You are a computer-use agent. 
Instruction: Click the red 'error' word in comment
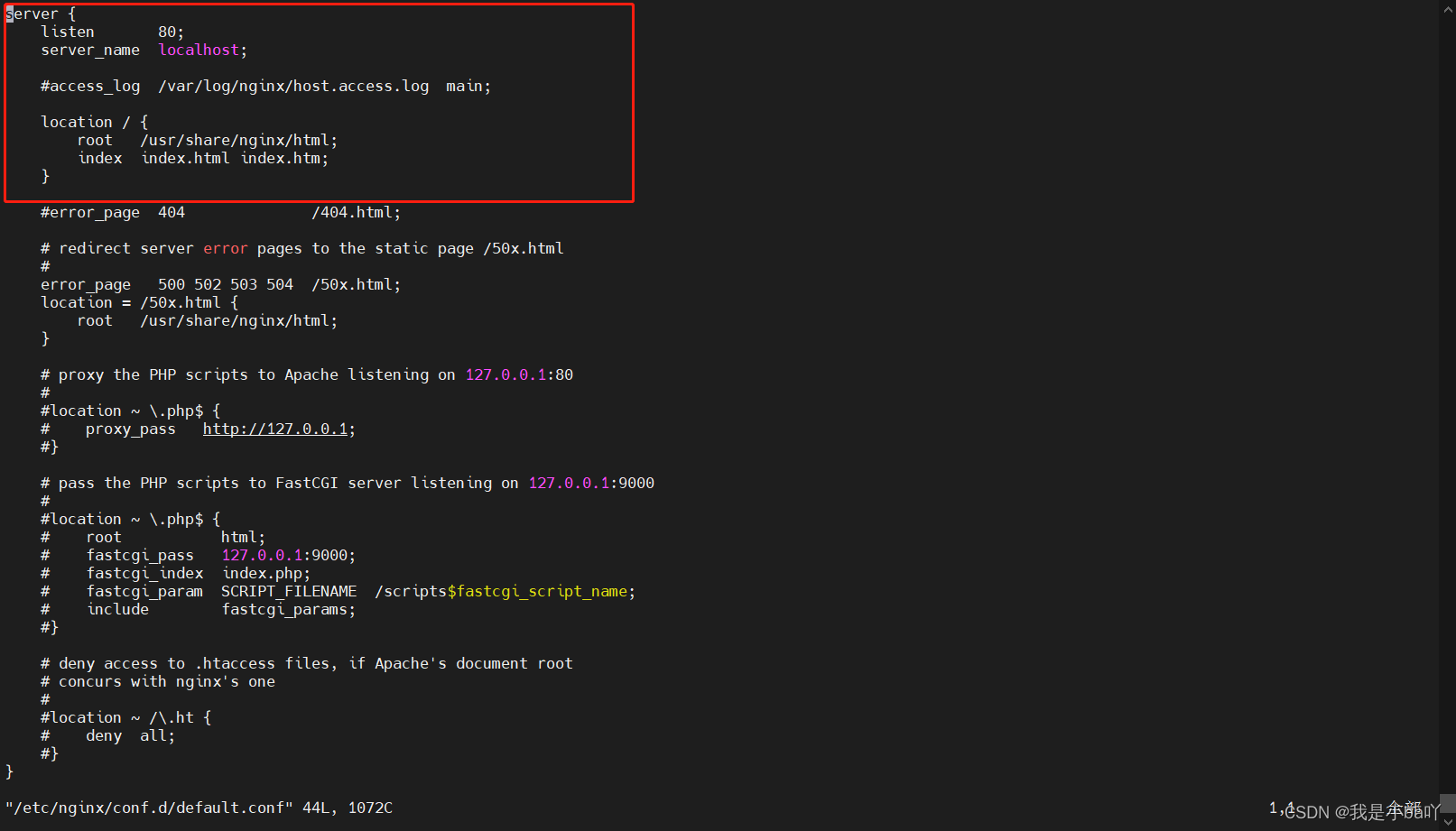pos(226,249)
